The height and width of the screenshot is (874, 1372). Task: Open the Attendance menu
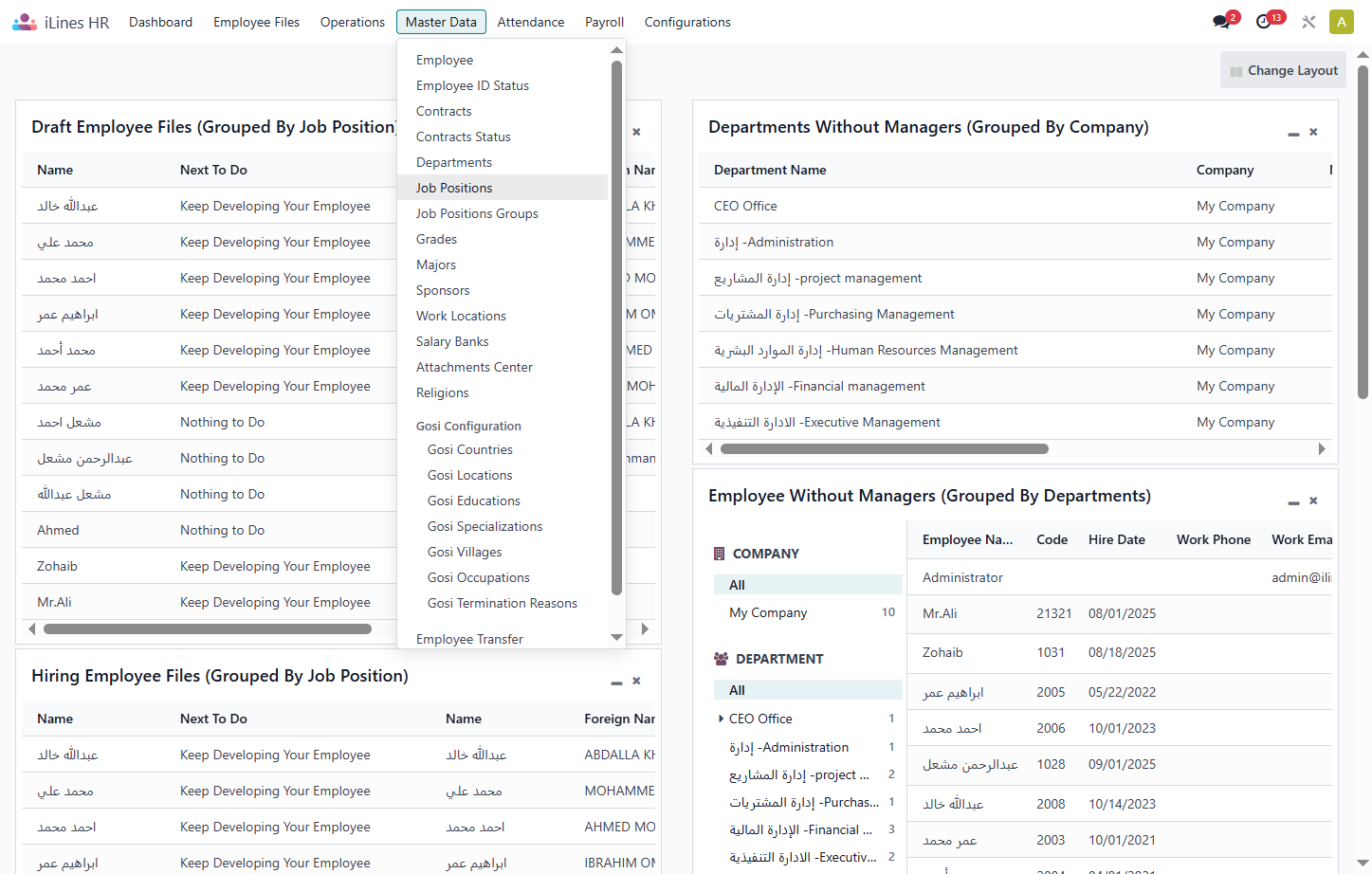pos(530,22)
